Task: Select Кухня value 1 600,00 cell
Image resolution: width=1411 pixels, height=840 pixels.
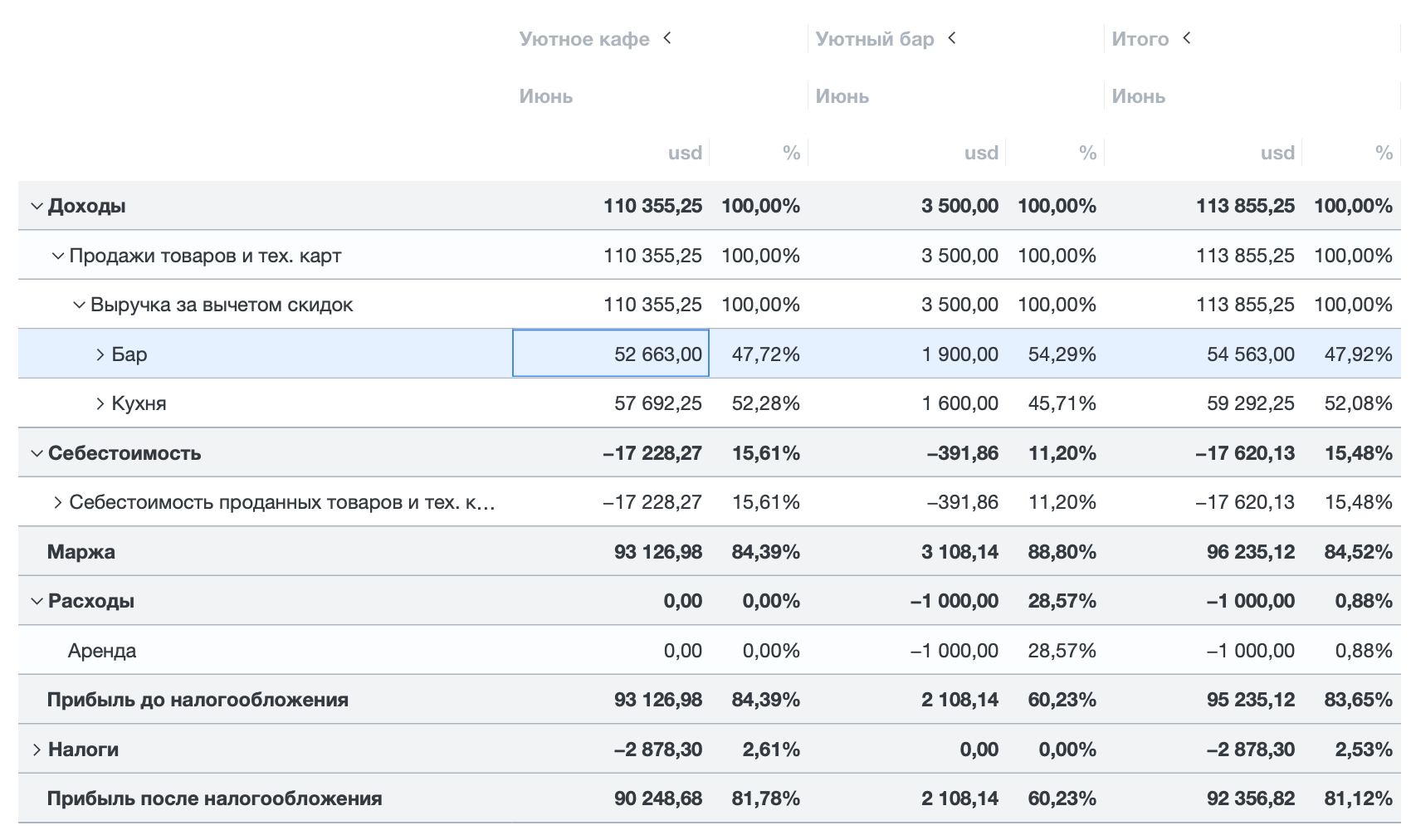Action: 959,403
